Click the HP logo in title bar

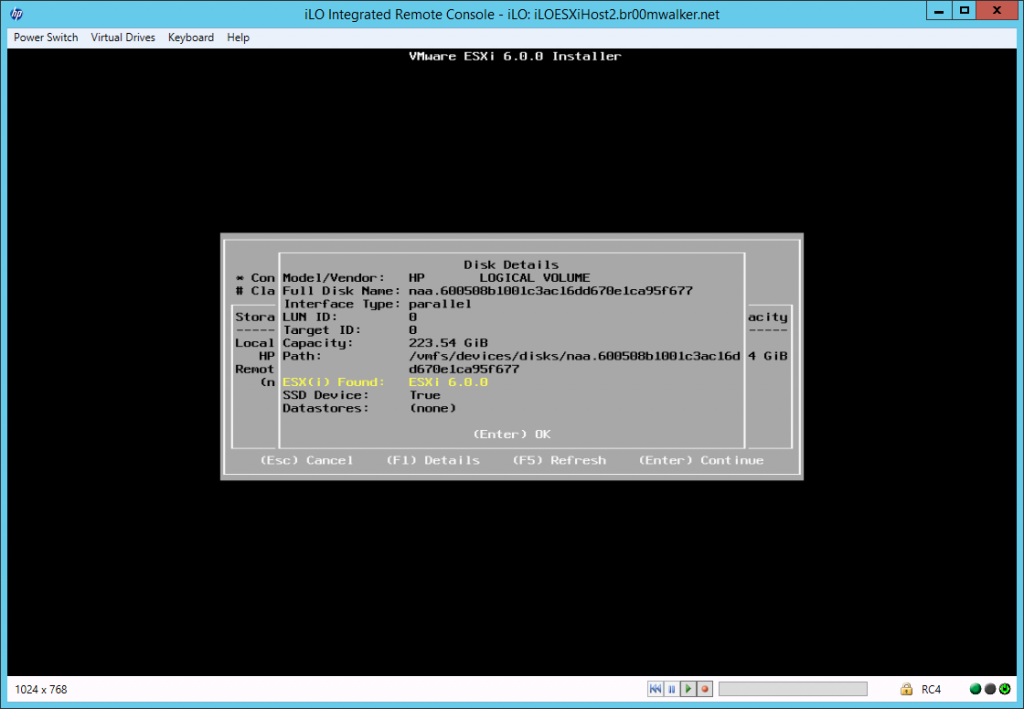tap(16, 14)
